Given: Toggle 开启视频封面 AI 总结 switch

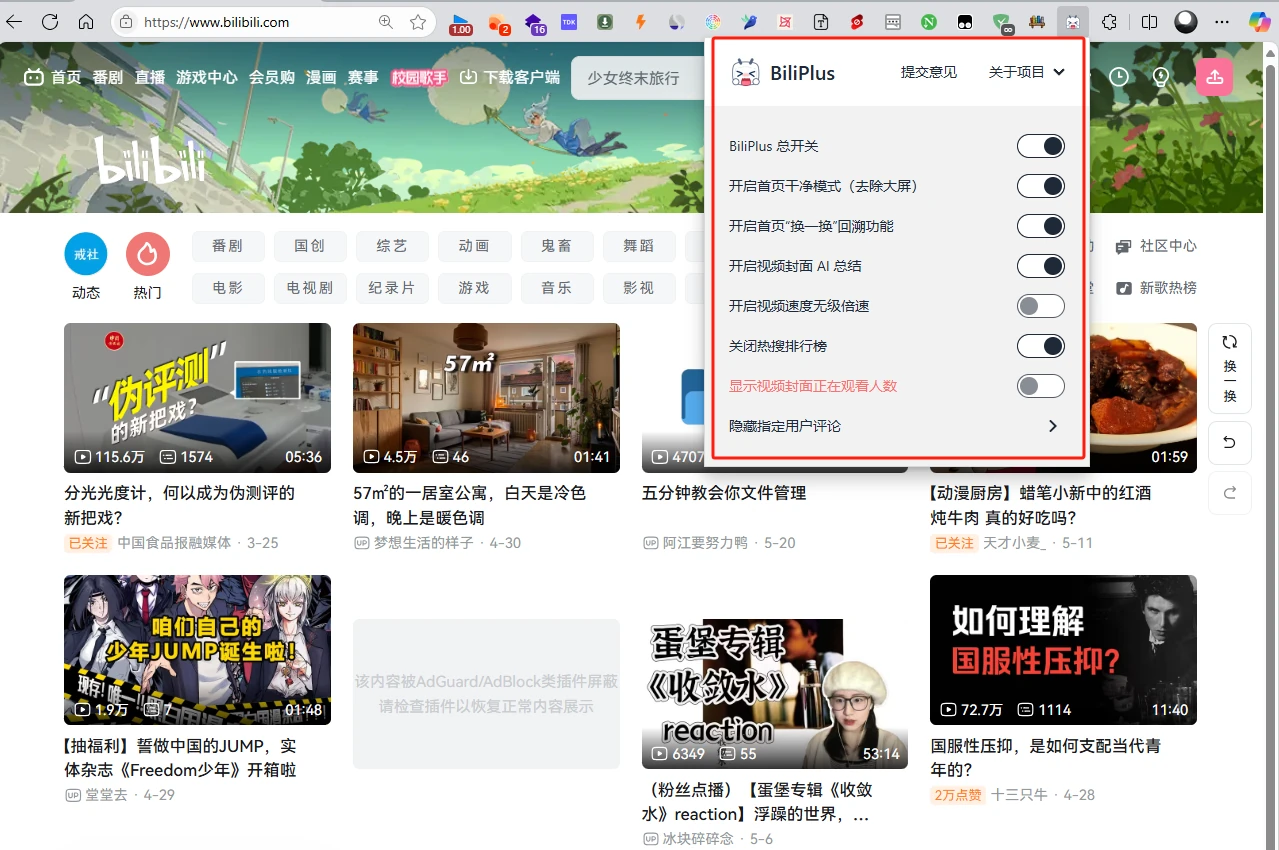Looking at the screenshot, I should click(1041, 267).
